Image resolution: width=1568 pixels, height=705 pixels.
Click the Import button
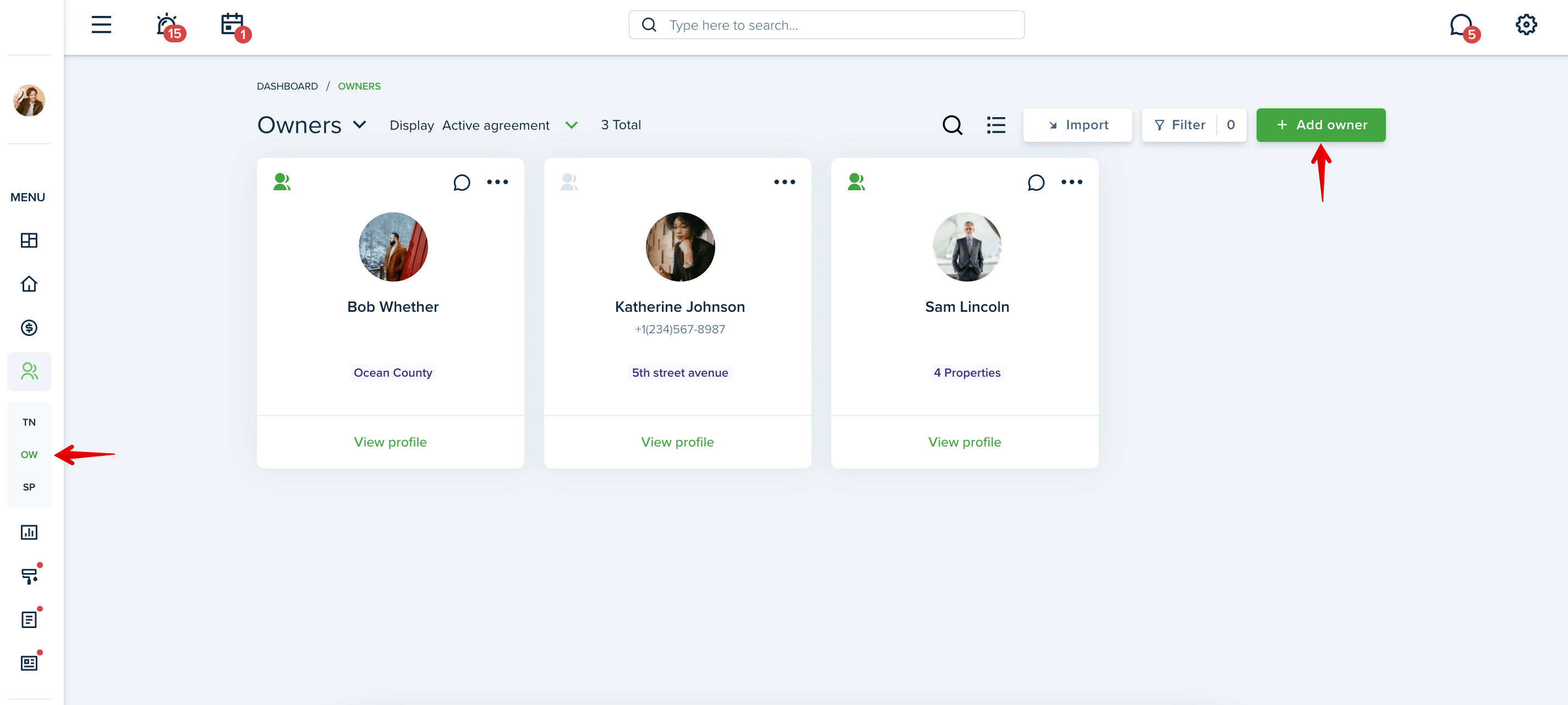[1077, 125]
